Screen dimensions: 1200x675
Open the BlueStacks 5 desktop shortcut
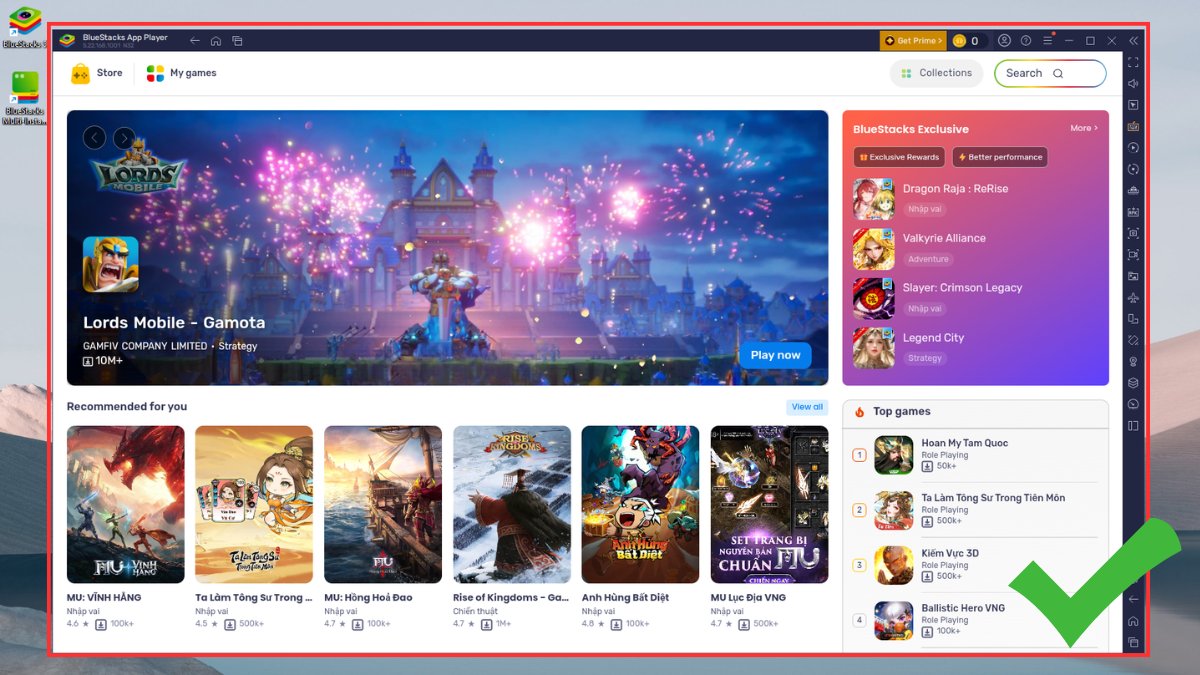(24, 26)
